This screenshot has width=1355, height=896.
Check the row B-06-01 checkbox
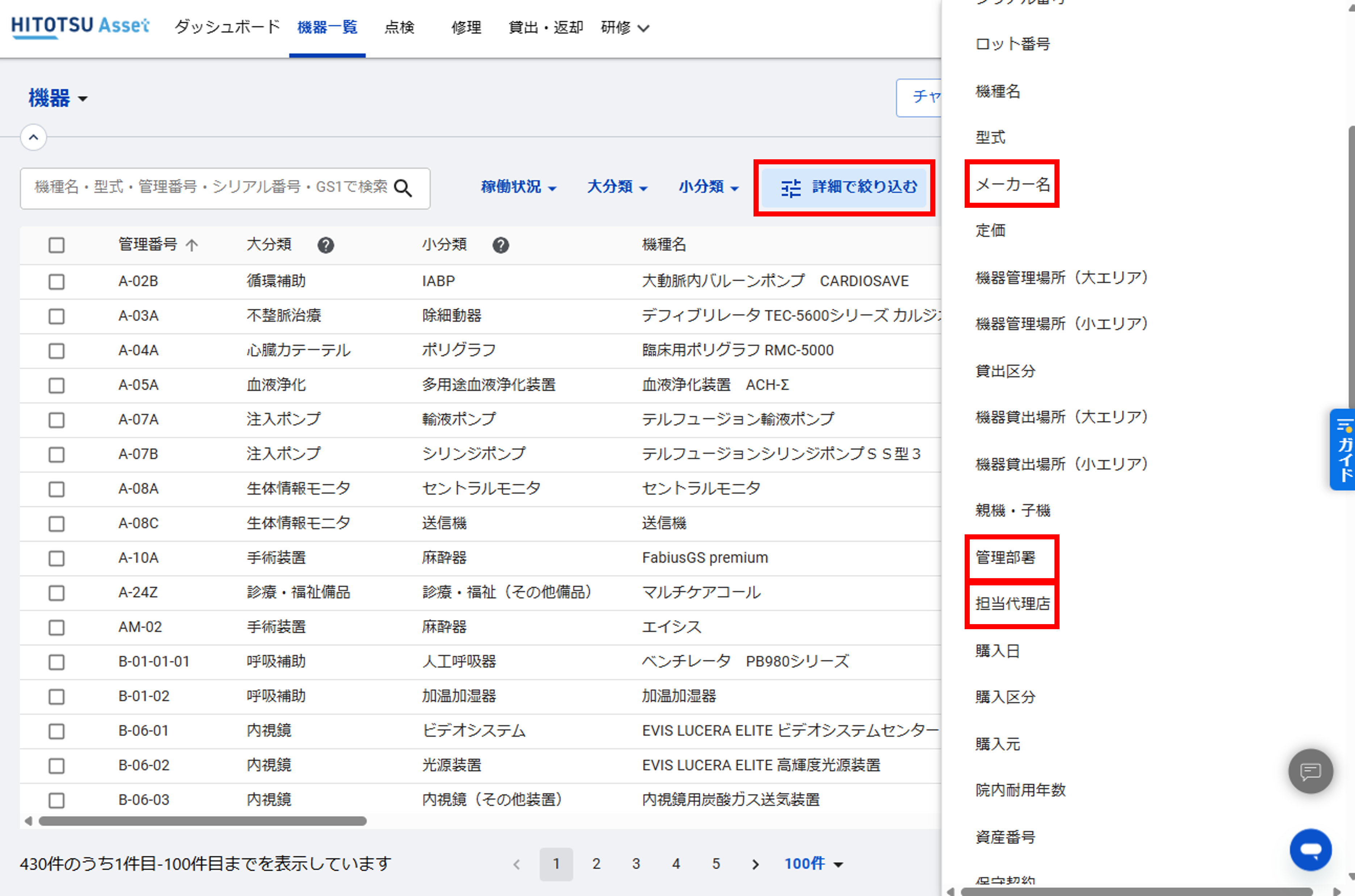[x=56, y=731]
